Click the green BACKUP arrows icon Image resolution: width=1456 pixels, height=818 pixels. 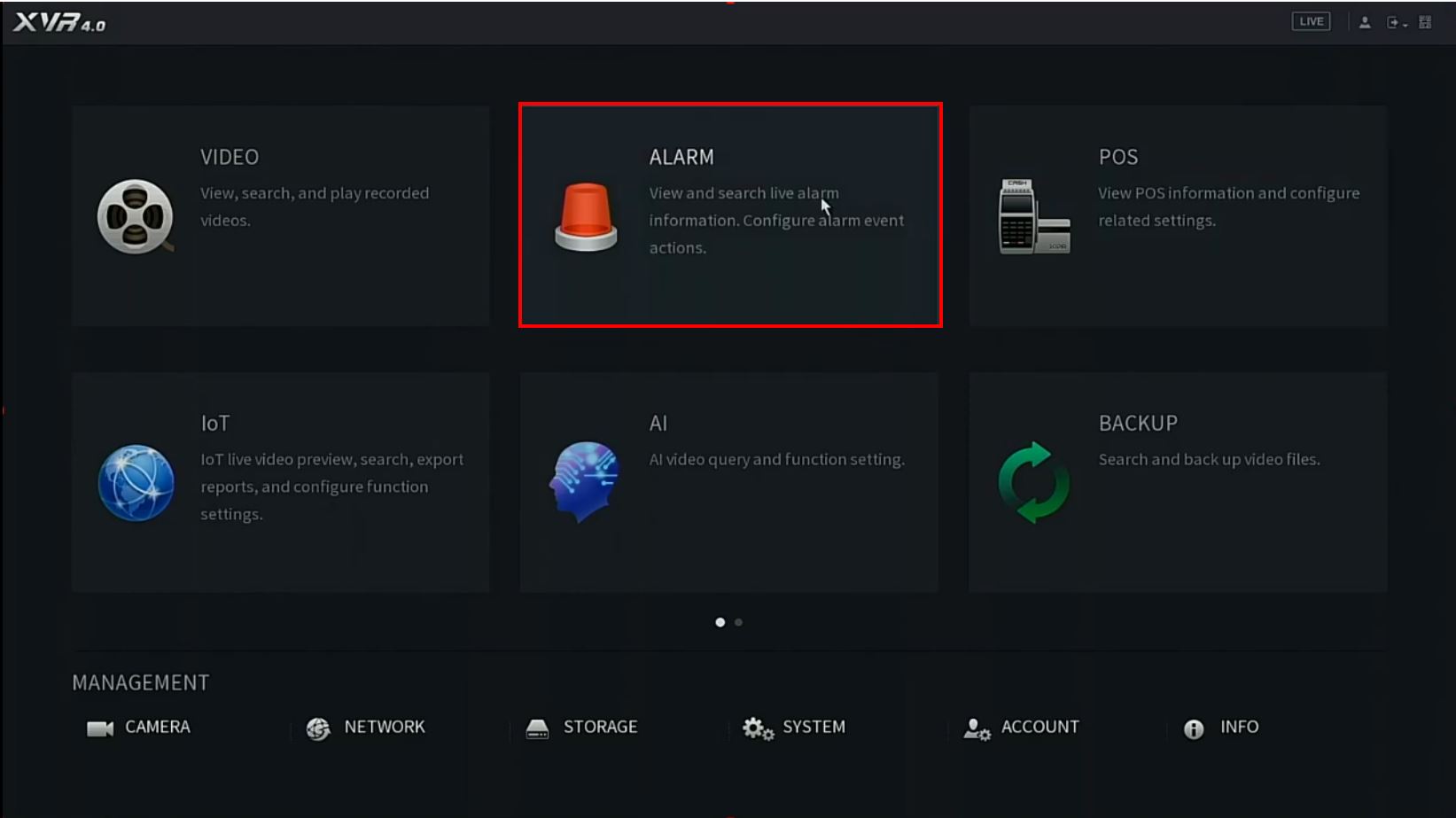coord(1034,483)
